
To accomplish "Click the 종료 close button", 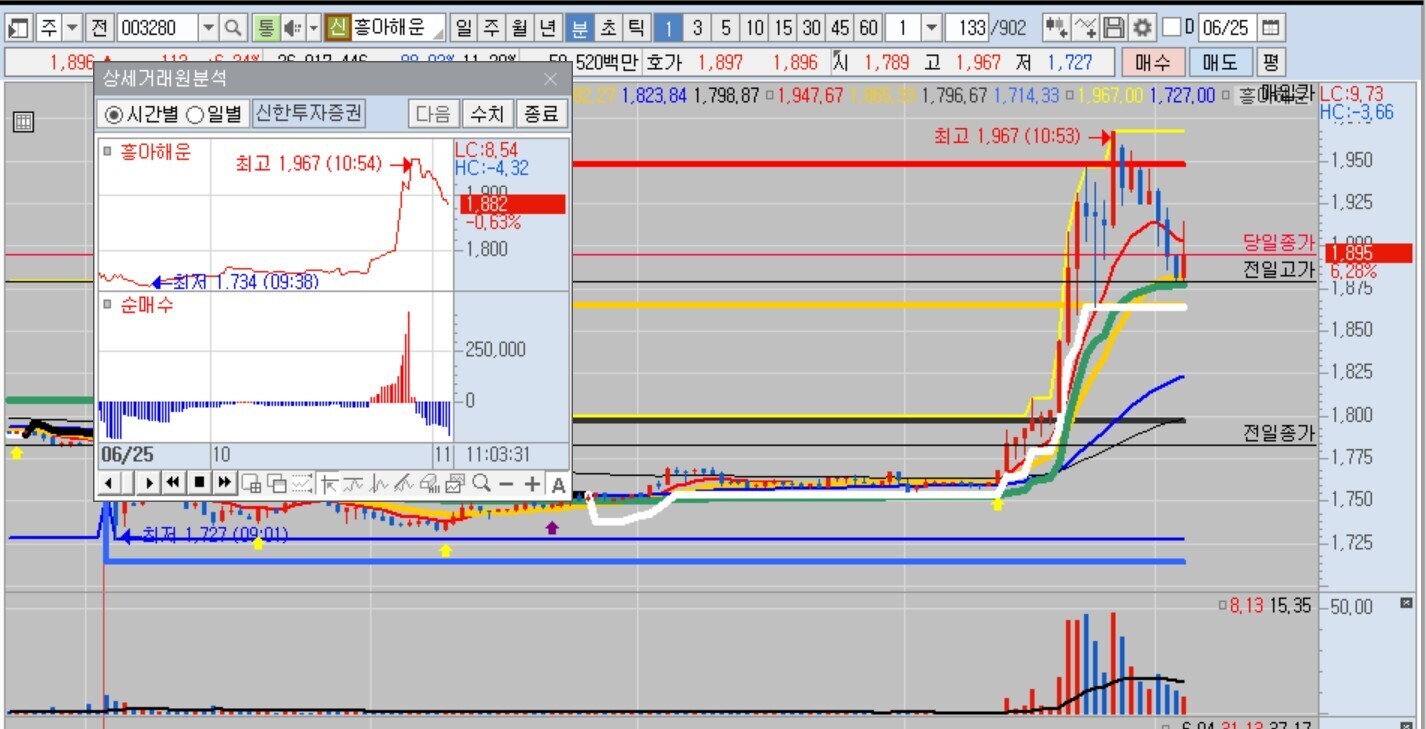I will (542, 113).
